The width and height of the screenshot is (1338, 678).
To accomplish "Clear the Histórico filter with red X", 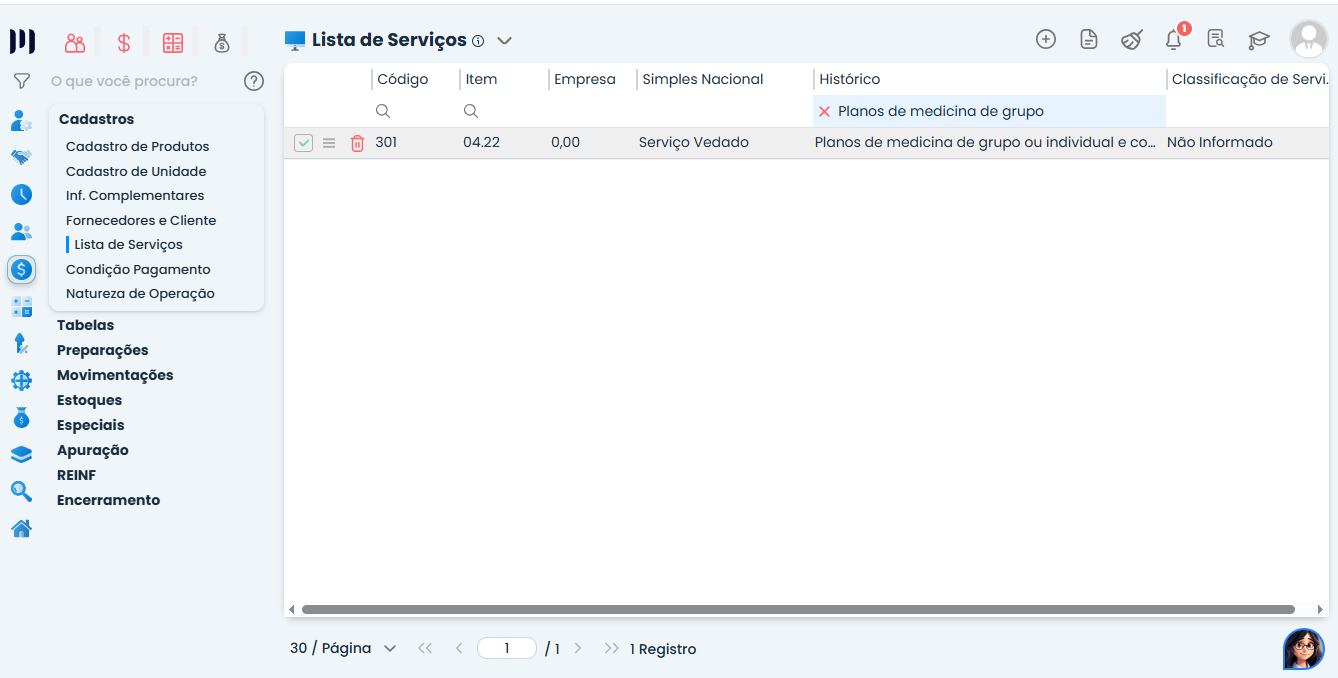I will (x=824, y=112).
